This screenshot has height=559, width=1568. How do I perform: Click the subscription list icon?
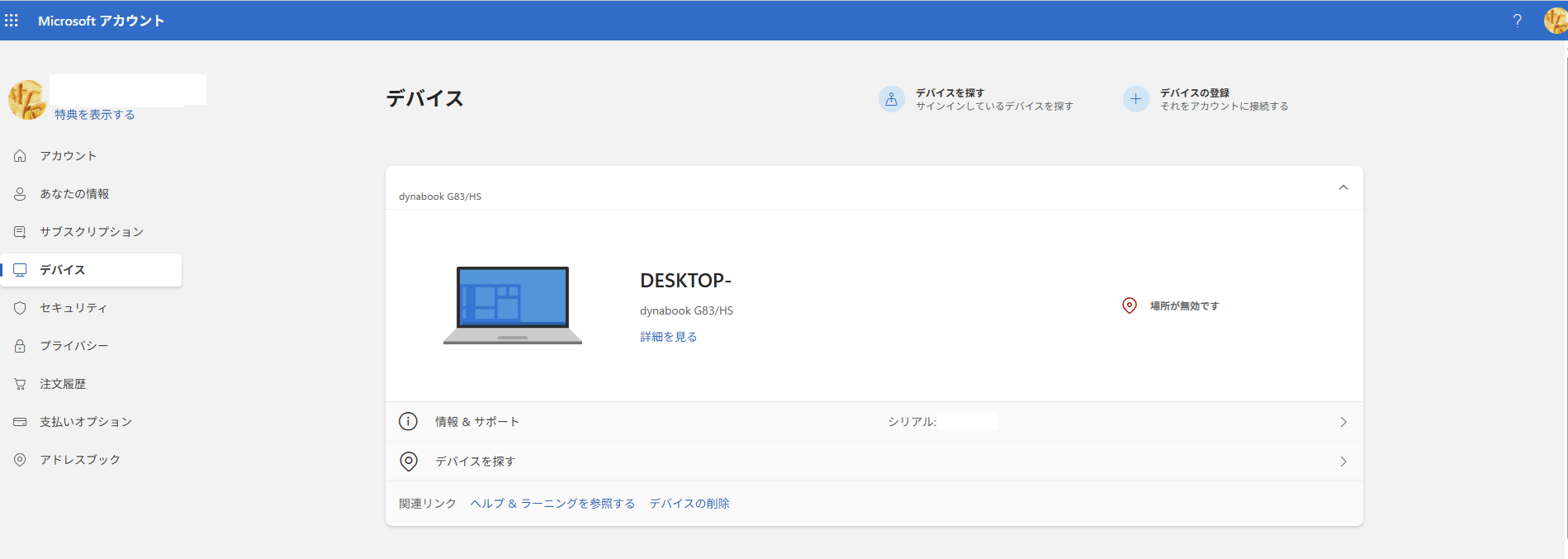click(20, 232)
